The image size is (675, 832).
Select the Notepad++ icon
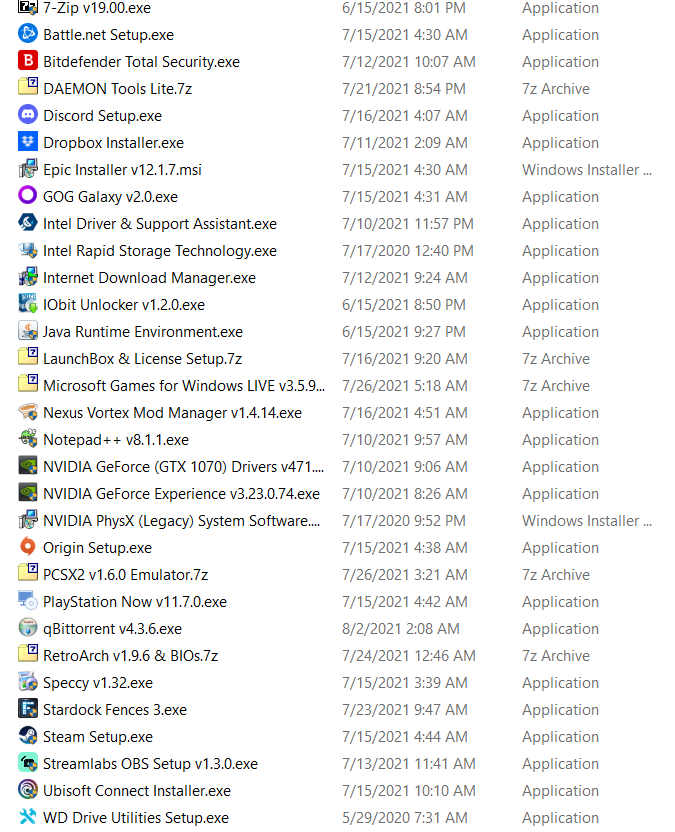pos(28,439)
